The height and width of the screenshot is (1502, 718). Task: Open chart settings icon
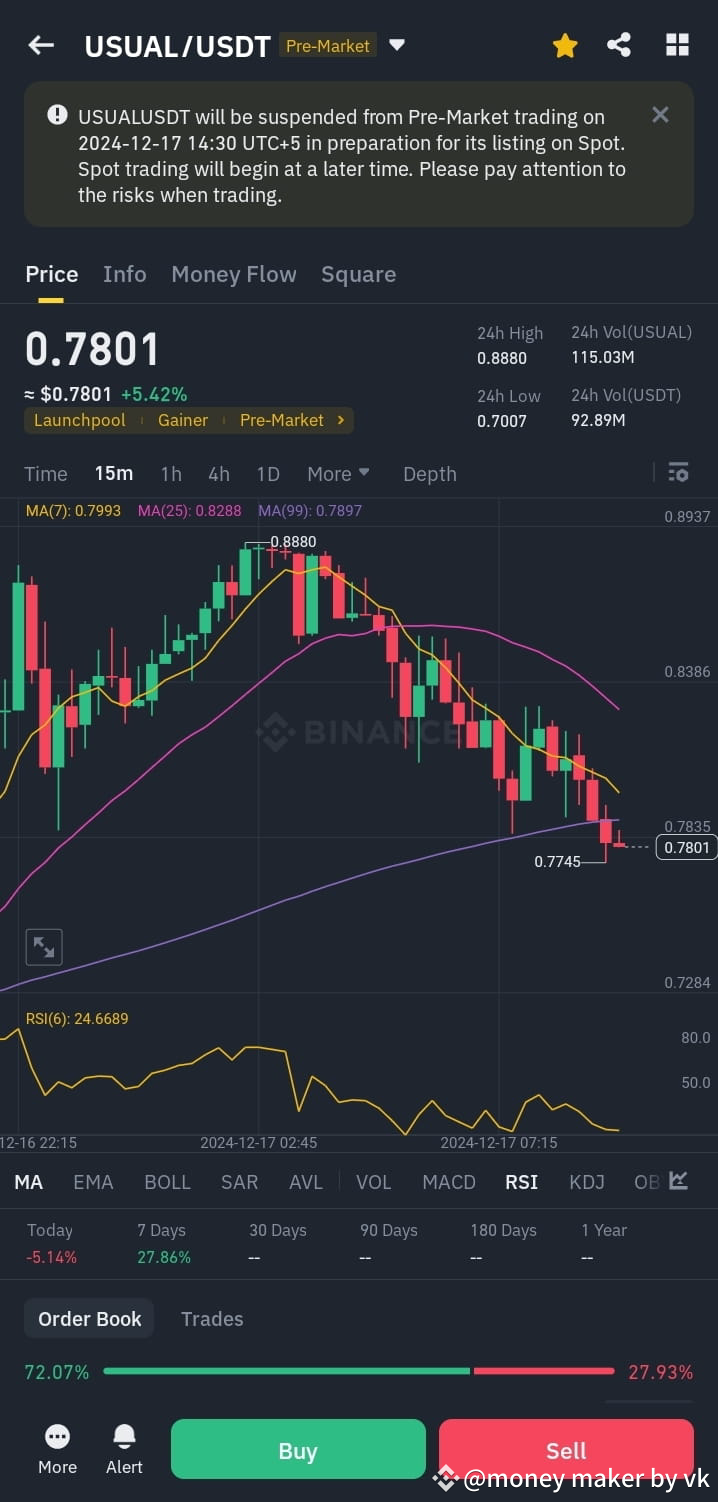[x=678, y=472]
